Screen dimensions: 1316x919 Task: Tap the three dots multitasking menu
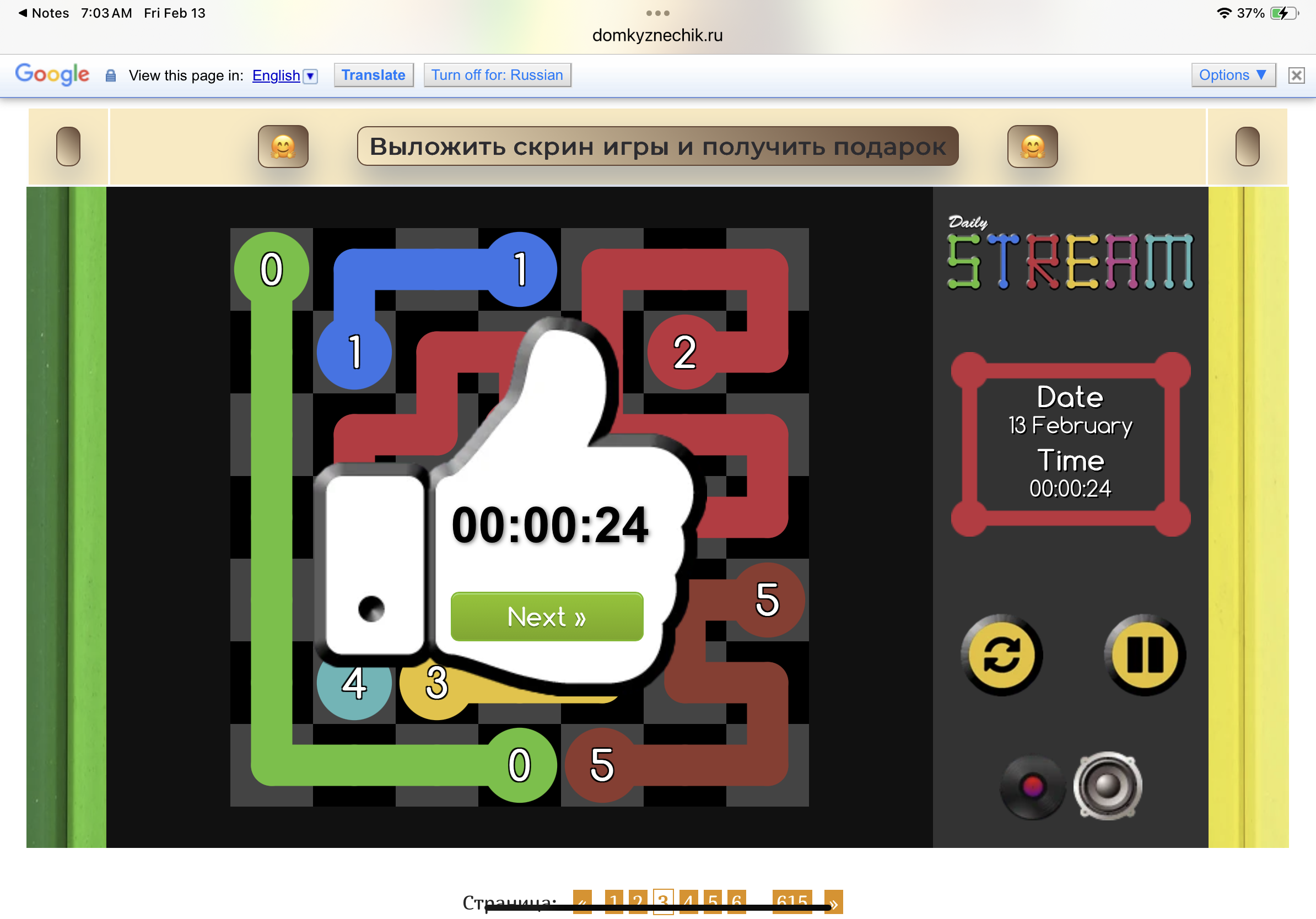pyautogui.click(x=657, y=13)
